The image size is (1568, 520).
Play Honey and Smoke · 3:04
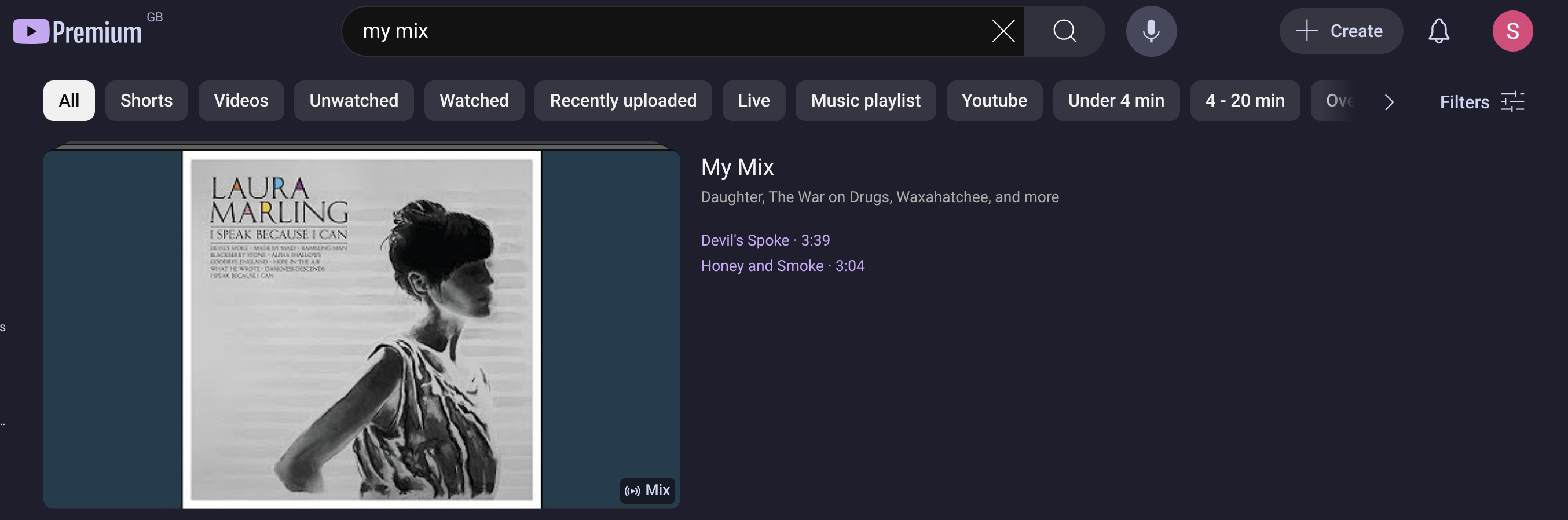[x=782, y=266]
